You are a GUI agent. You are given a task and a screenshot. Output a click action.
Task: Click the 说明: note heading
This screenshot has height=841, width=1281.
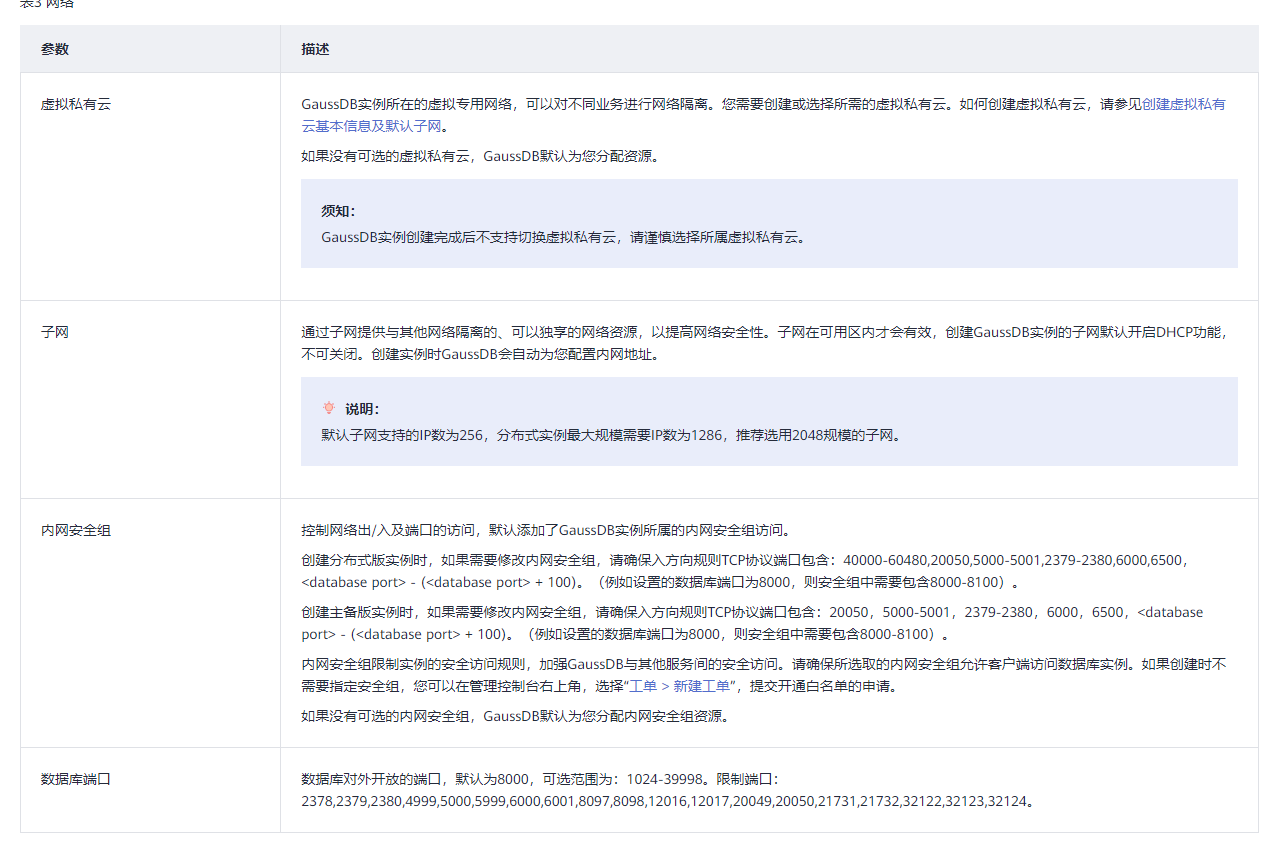pos(362,409)
